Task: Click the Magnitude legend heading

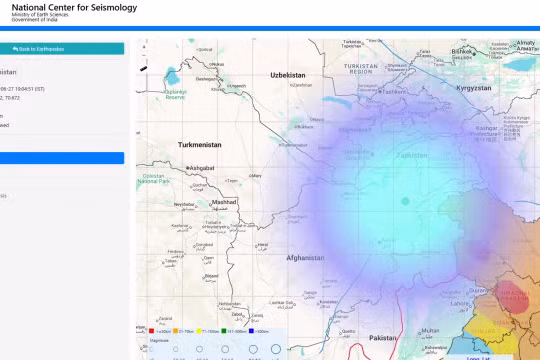Action: [159, 340]
